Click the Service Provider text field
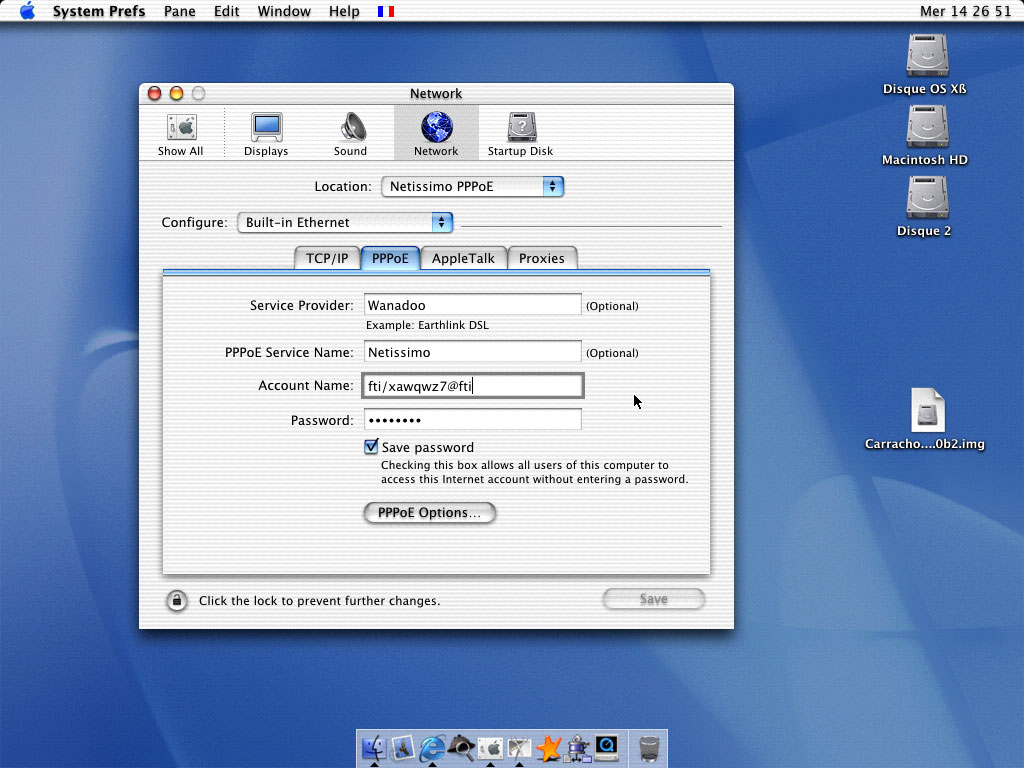1024x768 pixels. tap(472, 305)
